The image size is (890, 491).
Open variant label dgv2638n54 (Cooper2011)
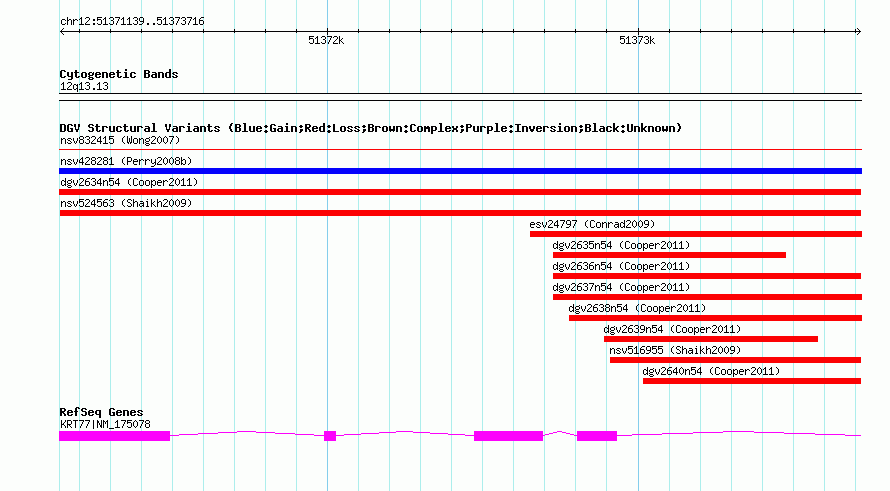point(637,308)
